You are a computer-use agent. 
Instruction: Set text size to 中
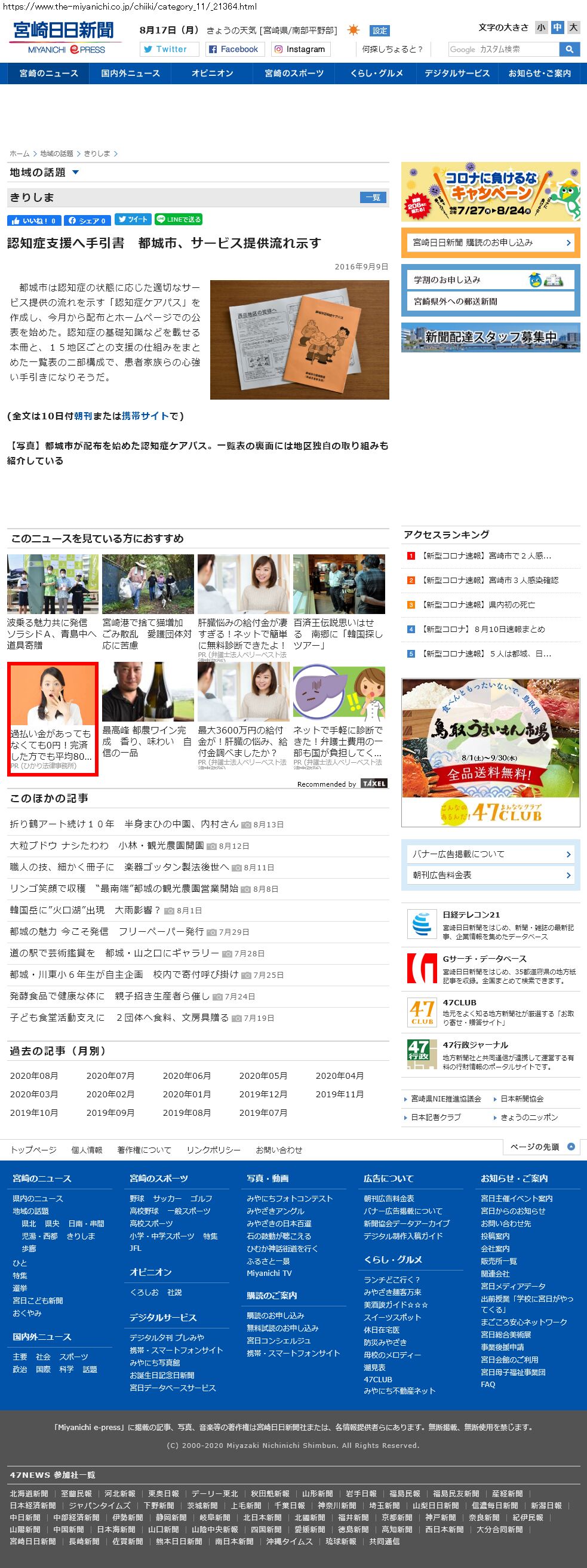click(x=557, y=27)
